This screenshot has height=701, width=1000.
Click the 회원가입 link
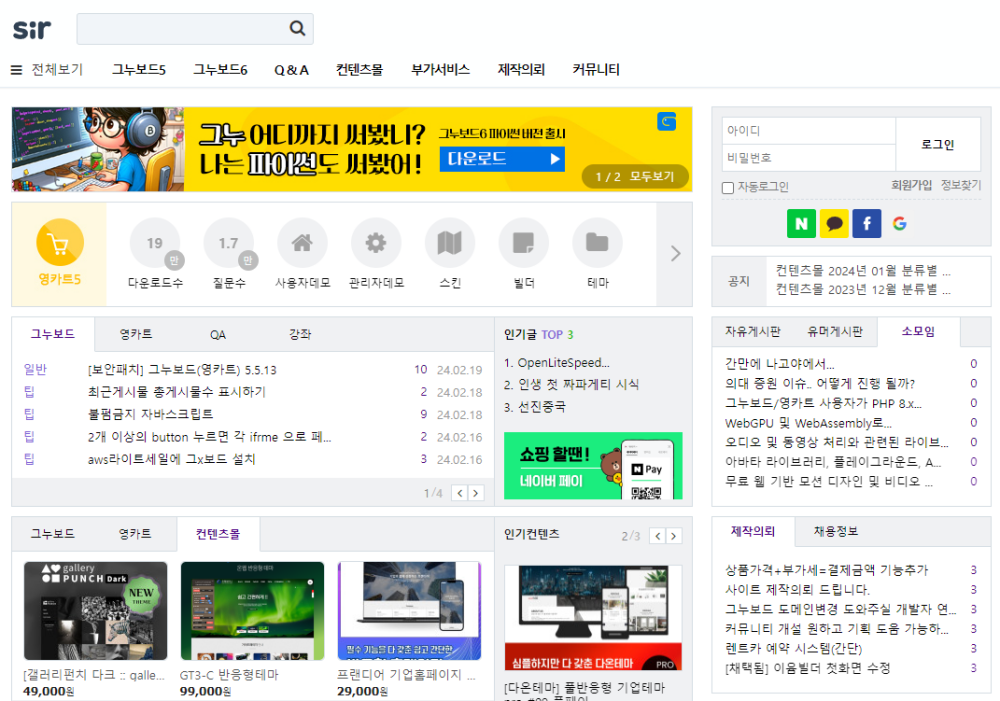point(911,185)
